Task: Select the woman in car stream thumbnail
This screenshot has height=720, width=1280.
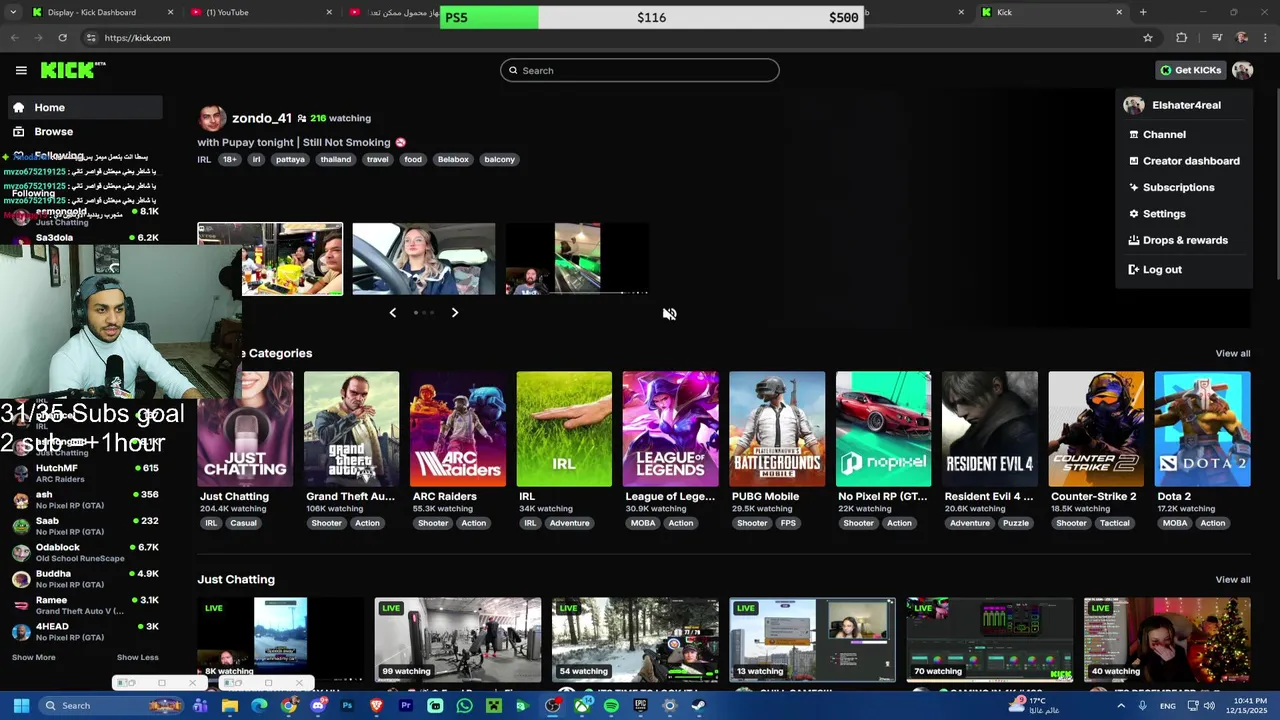Action: [x=423, y=259]
